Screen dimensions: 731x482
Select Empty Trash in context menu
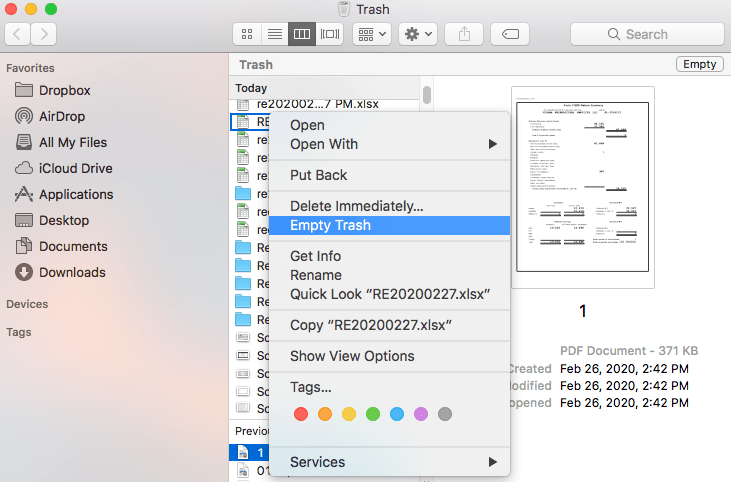click(x=390, y=225)
